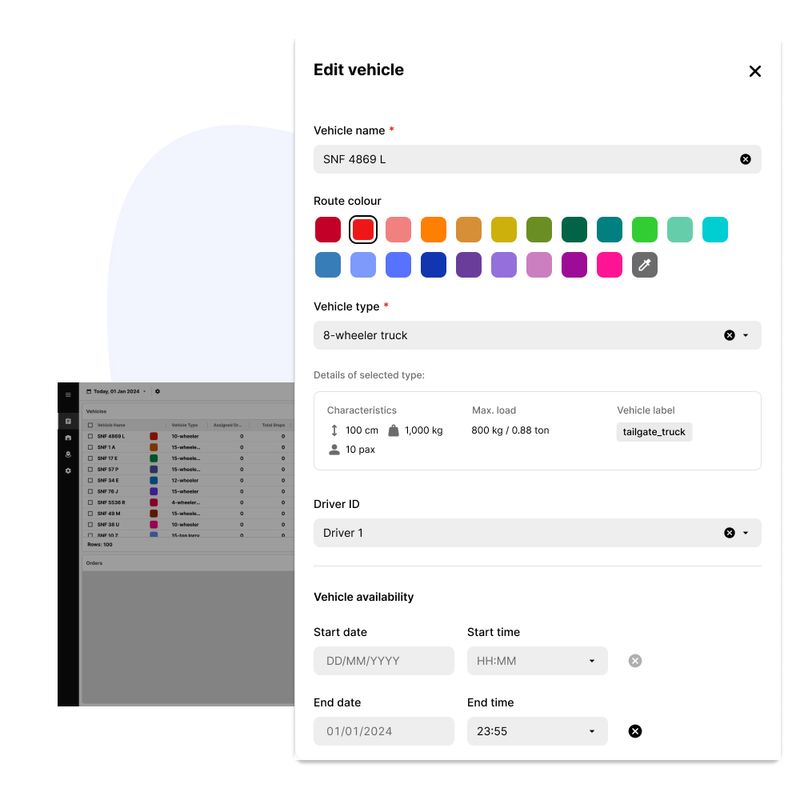Open the settings gear in the background sidebar
Screen dimensions: 800x800
(x=68, y=470)
